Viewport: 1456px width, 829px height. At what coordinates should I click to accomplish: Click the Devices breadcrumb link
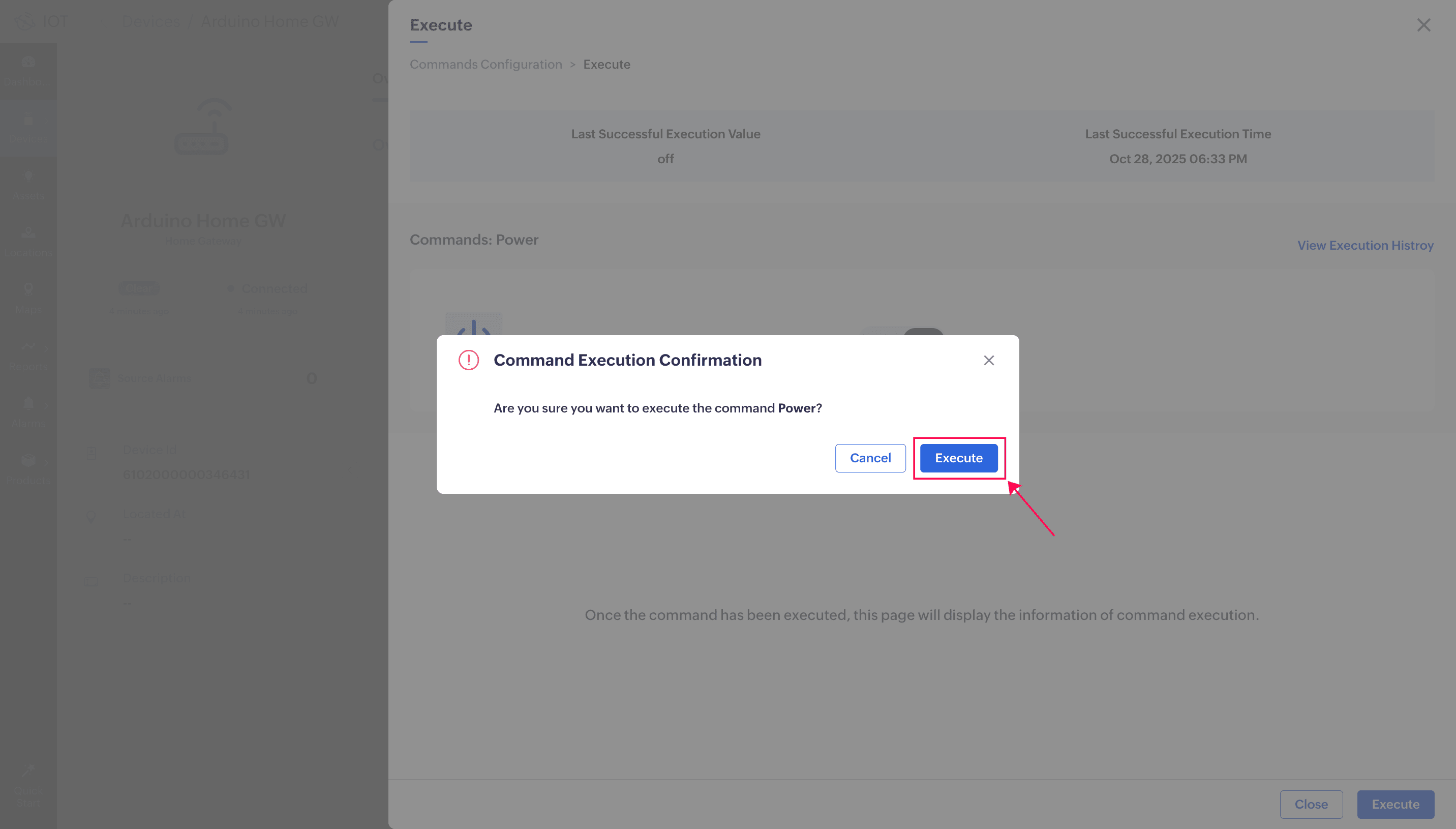click(x=151, y=22)
